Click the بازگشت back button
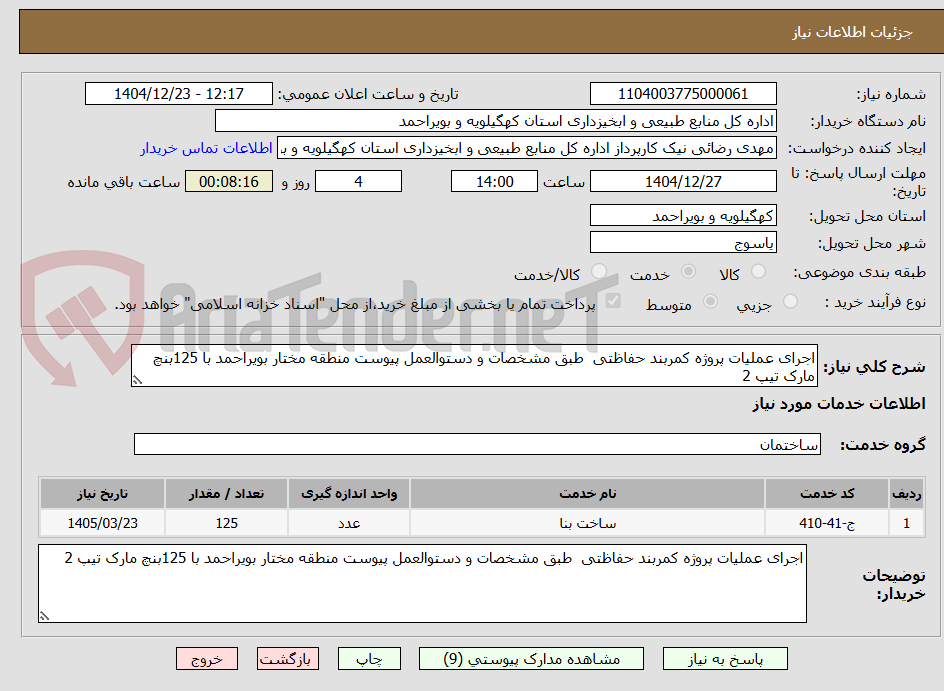The height and width of the screenshot is (691, 944). point(287,659)
